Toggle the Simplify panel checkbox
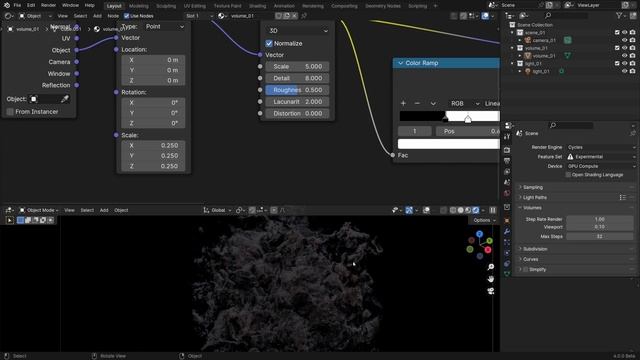 coord(526,269)
